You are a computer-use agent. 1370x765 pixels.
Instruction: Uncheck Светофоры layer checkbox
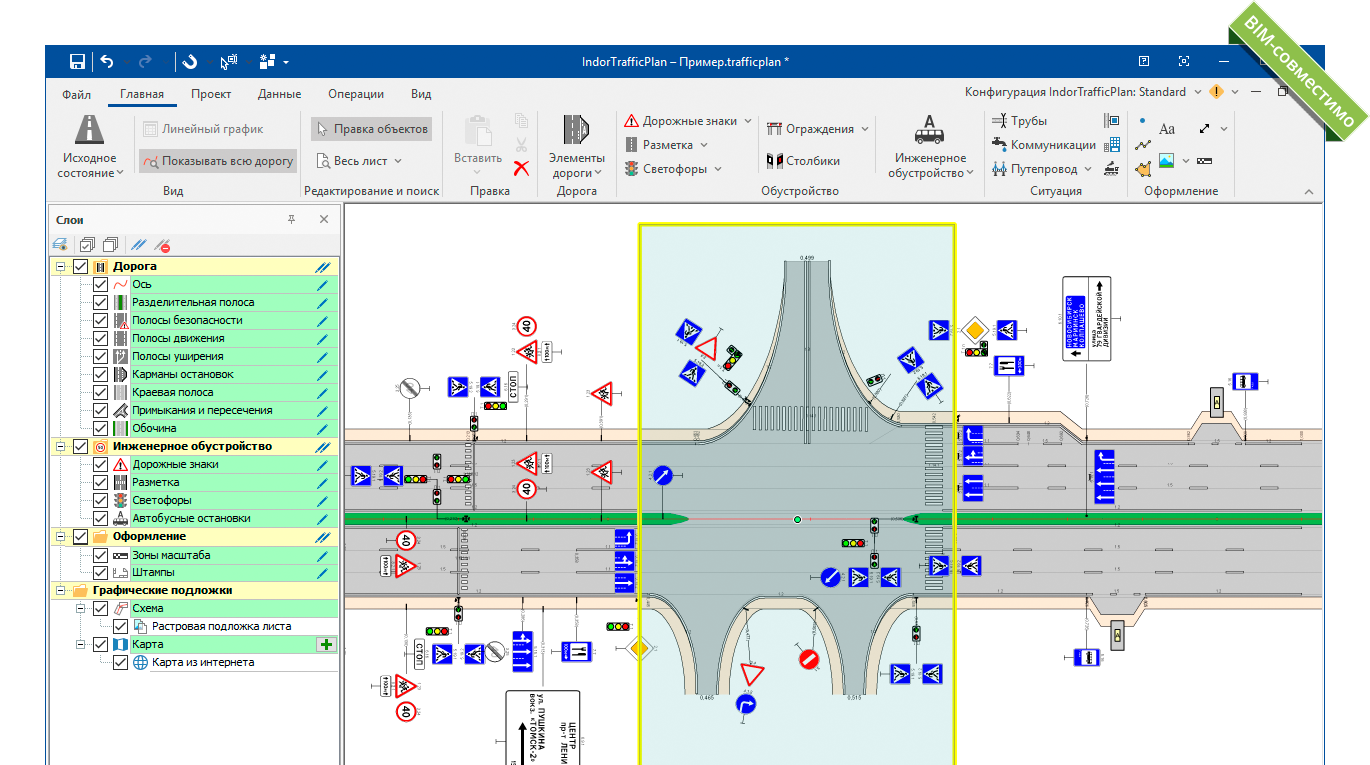pyautogui.click(x=100, y=501)
